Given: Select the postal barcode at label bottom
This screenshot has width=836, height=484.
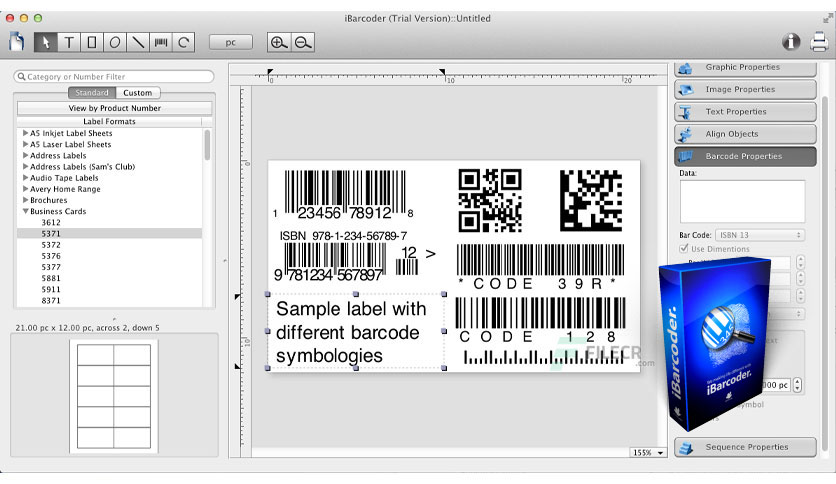Looking at the screenshot, I should 544,358.
